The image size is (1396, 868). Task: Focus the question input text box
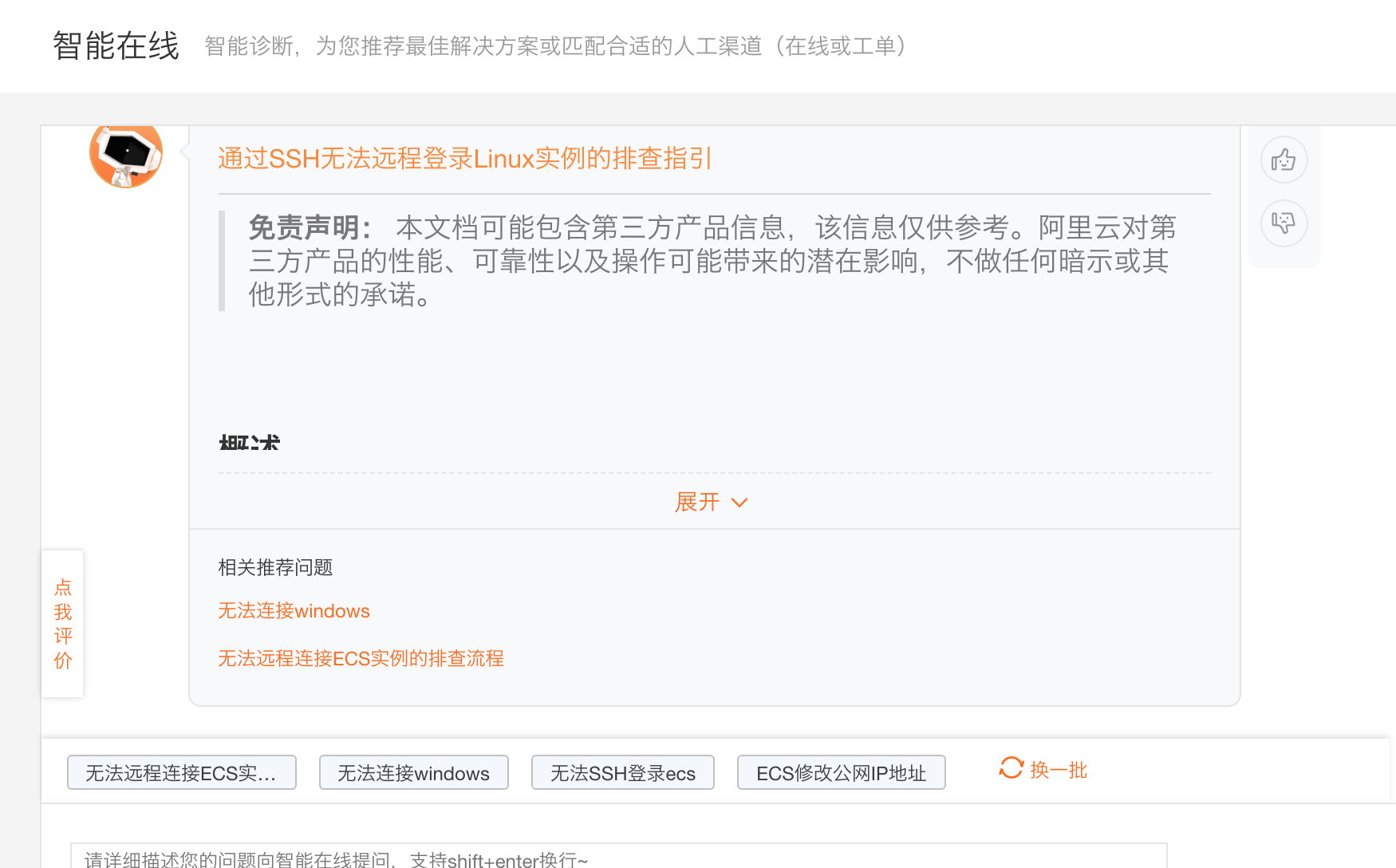coord(619,856)
